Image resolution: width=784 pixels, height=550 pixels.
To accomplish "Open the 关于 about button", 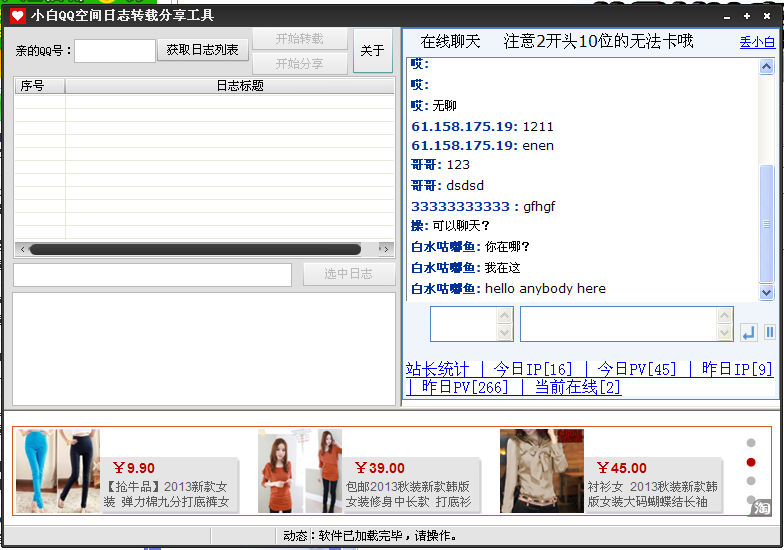I will tap(372, 50).
